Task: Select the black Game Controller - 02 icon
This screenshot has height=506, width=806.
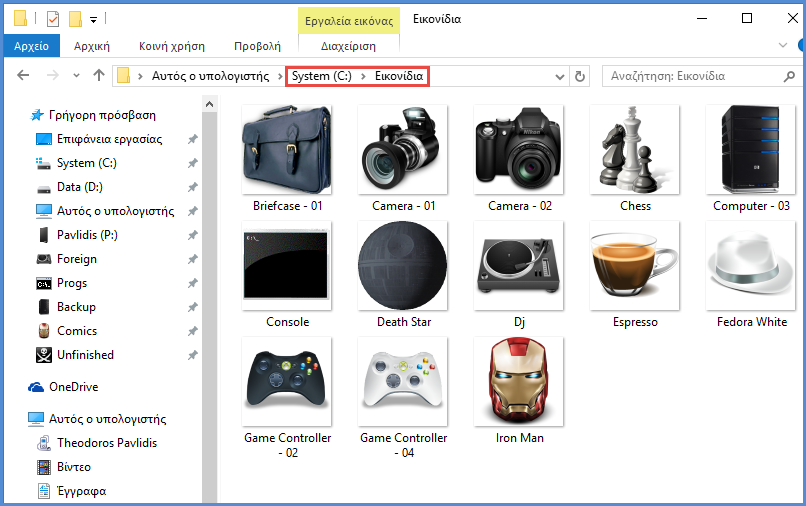Action: pos(287,382)
